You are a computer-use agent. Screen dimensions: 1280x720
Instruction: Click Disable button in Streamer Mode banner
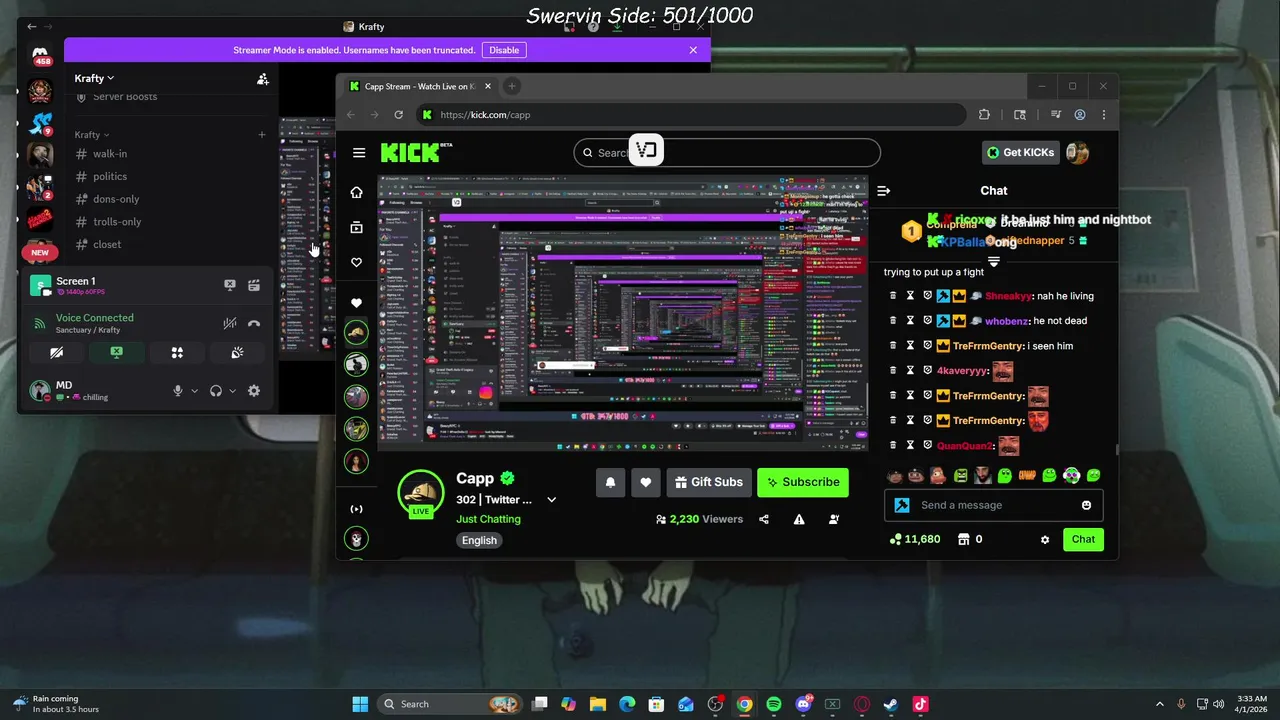click(504, 50)
